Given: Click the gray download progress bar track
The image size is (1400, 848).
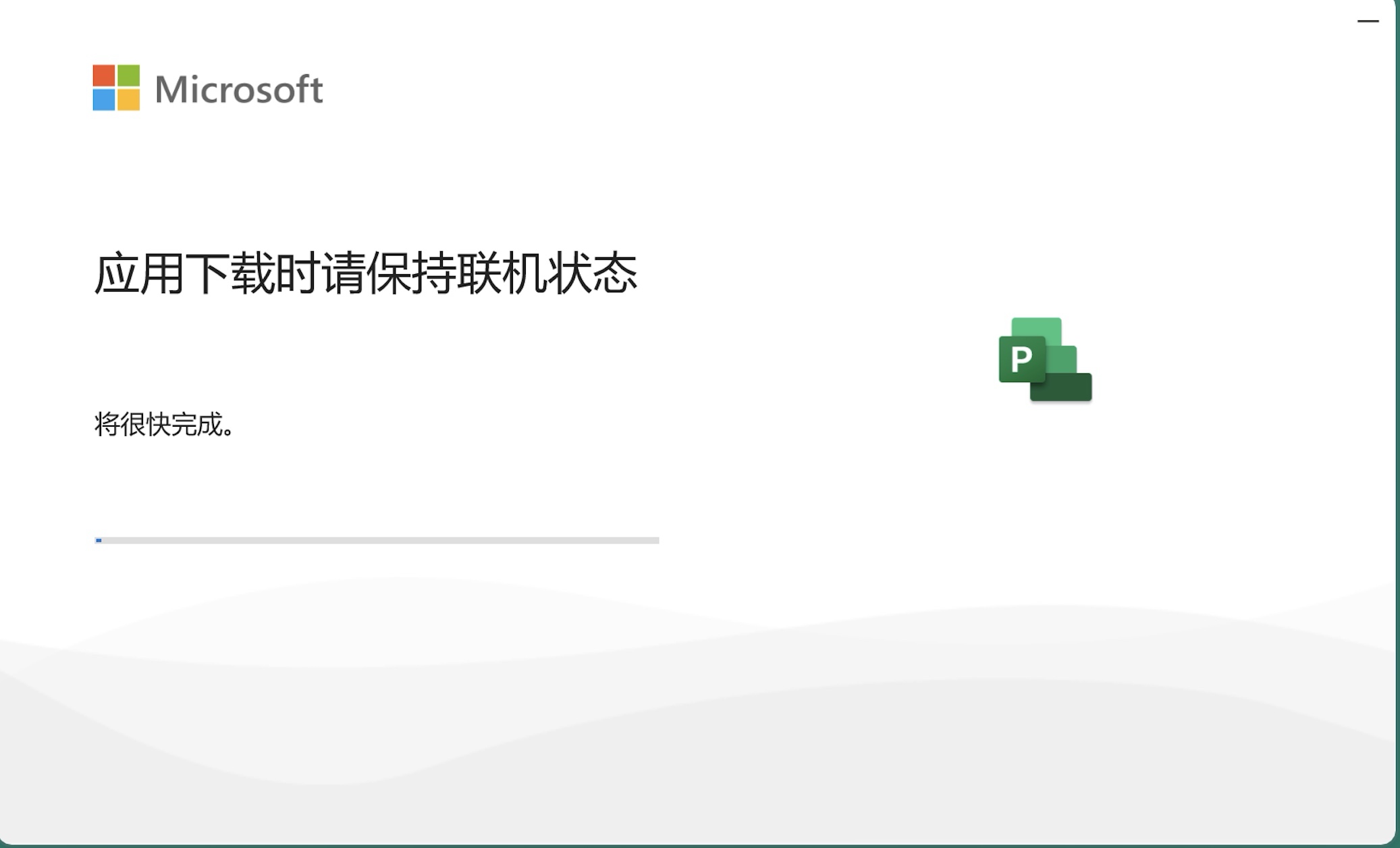Looking at the screenshot, I should tap(377, 540).
